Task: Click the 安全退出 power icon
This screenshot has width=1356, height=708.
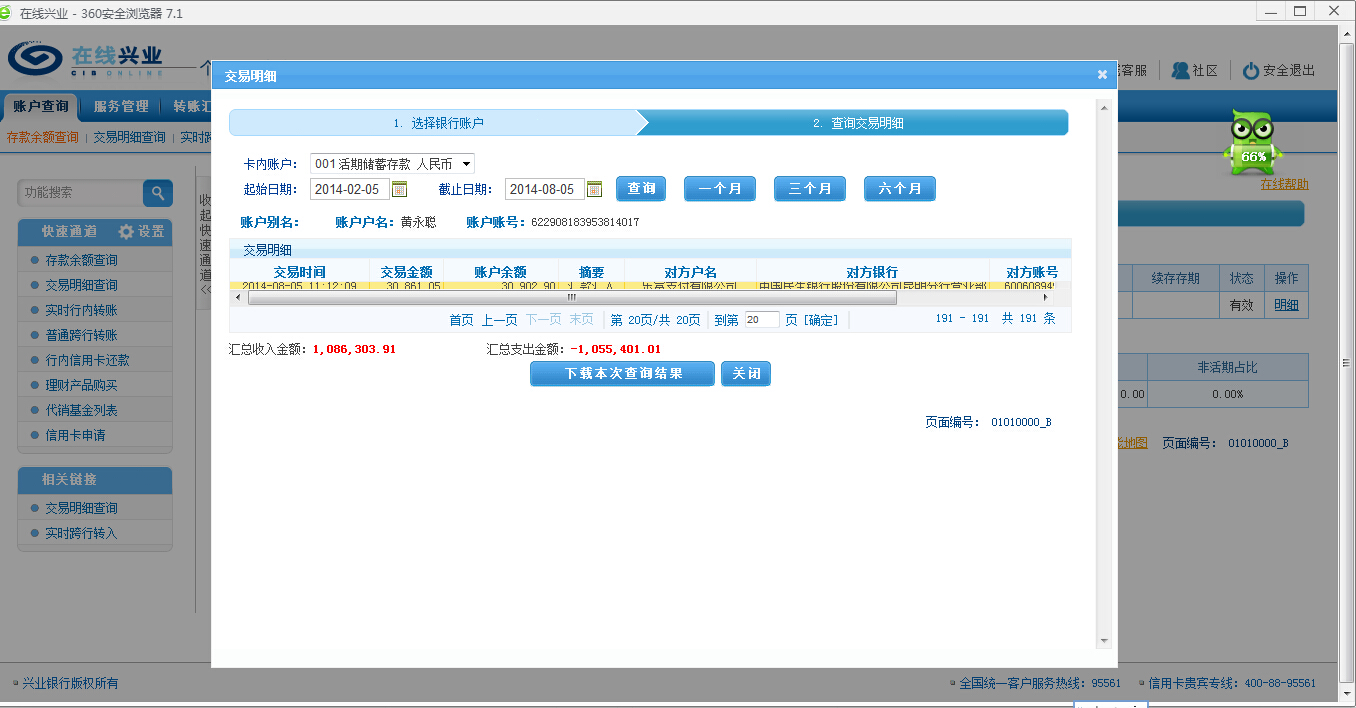Action: (1250, 71)
